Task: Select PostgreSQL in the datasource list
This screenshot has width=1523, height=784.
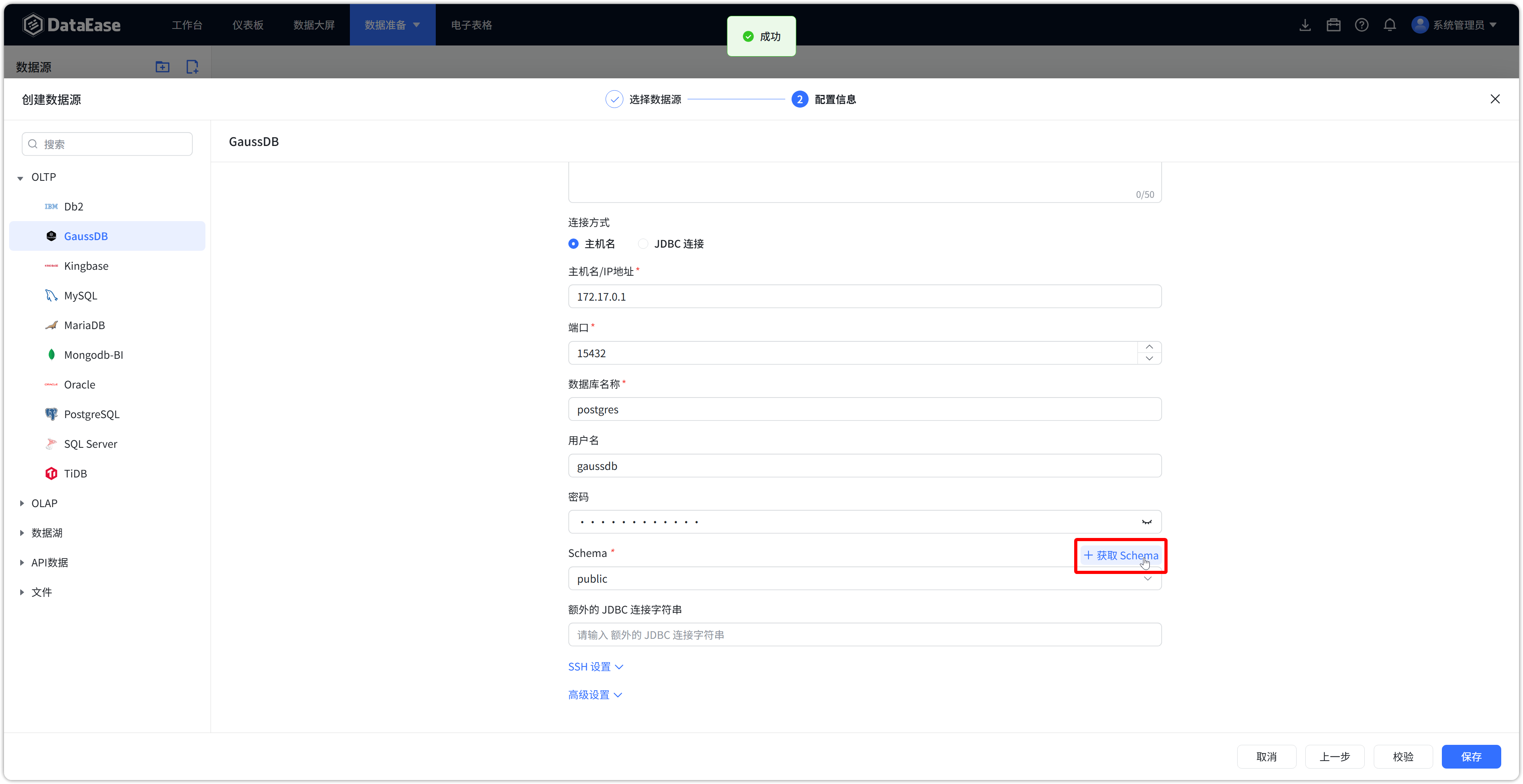Action: [x=107, y=414]
